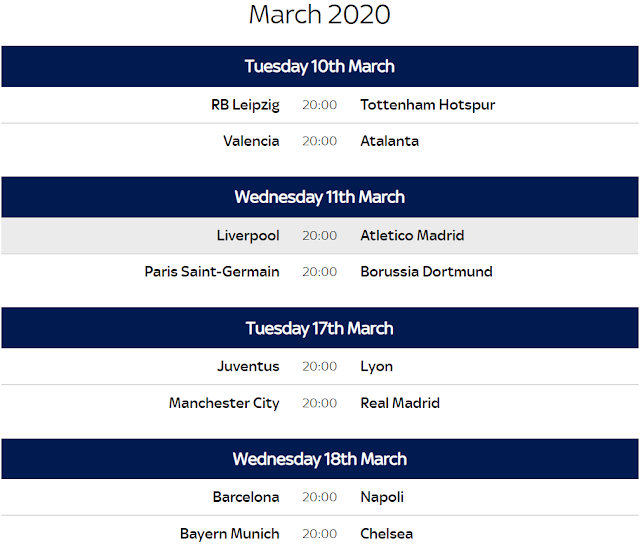
Task: Open the RB Leipzig team link
Action: [245, 105]
